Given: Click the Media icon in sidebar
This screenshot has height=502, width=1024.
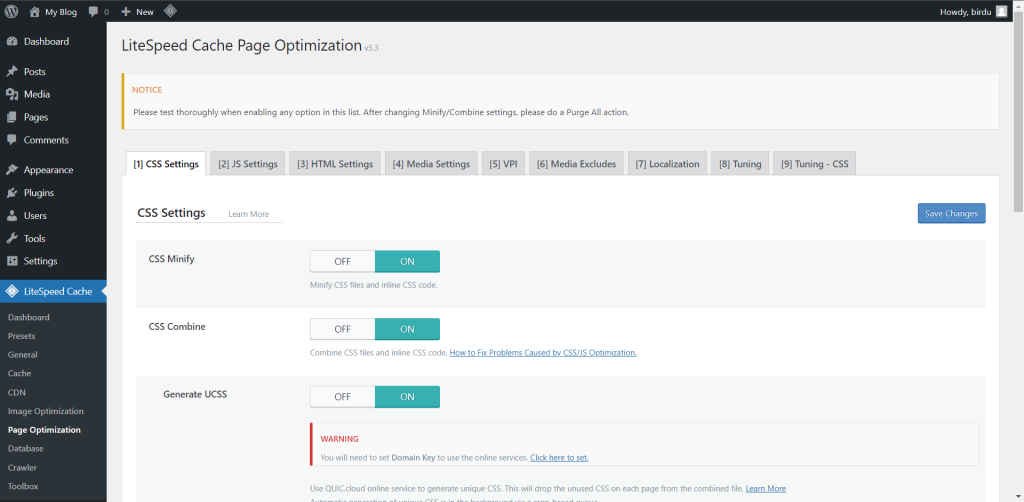Looking at the screenshot, I should coord(12,94).
